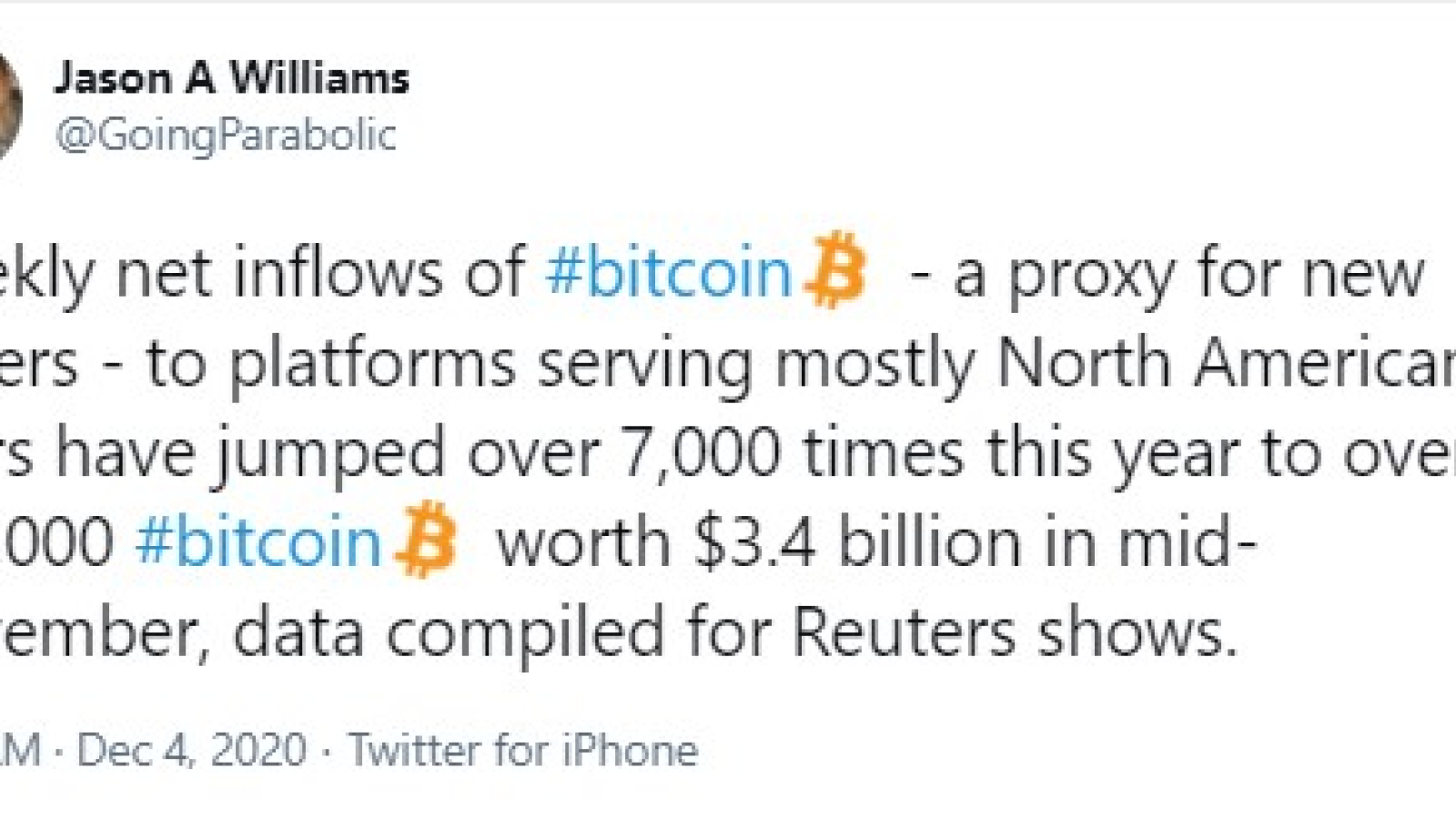Visit the @GoingParabolic handle
The height and width of the screenshot is (819, 1456).
click(x=226, y=136)
